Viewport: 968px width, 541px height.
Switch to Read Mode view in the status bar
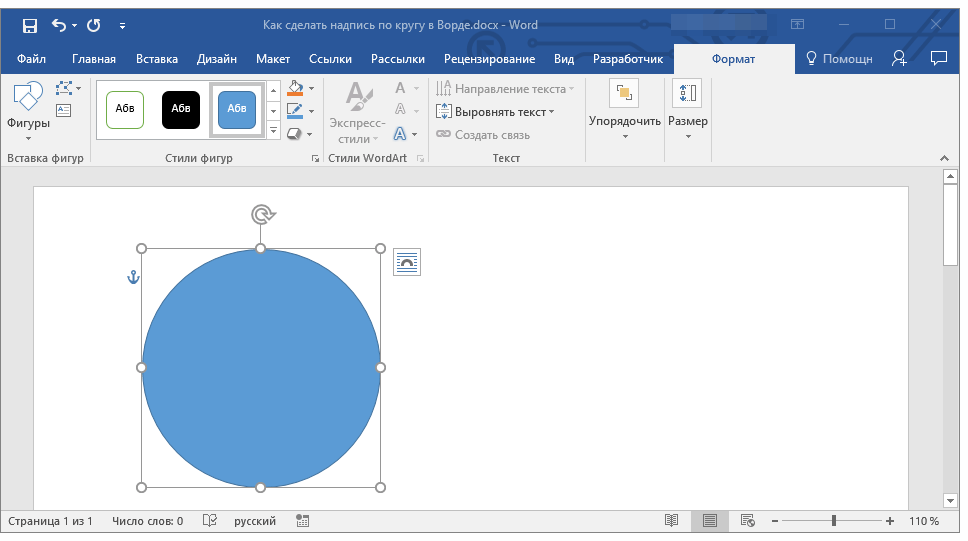[x=672, y=521]
